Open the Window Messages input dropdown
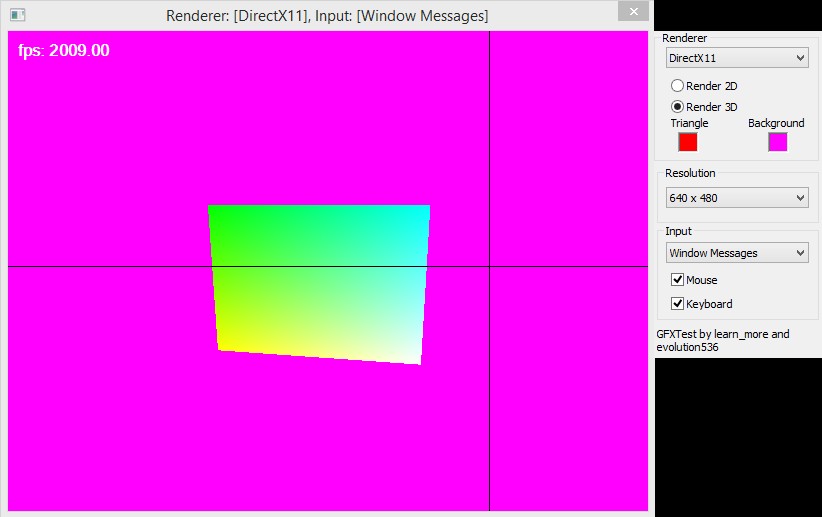 [737, 253]
